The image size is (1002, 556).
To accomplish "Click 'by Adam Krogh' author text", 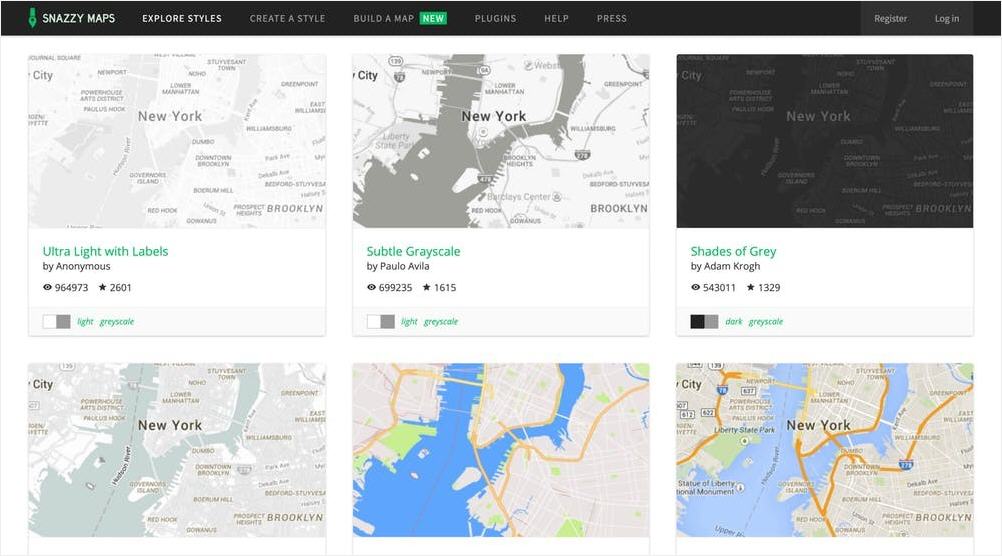I will (725, 266).
